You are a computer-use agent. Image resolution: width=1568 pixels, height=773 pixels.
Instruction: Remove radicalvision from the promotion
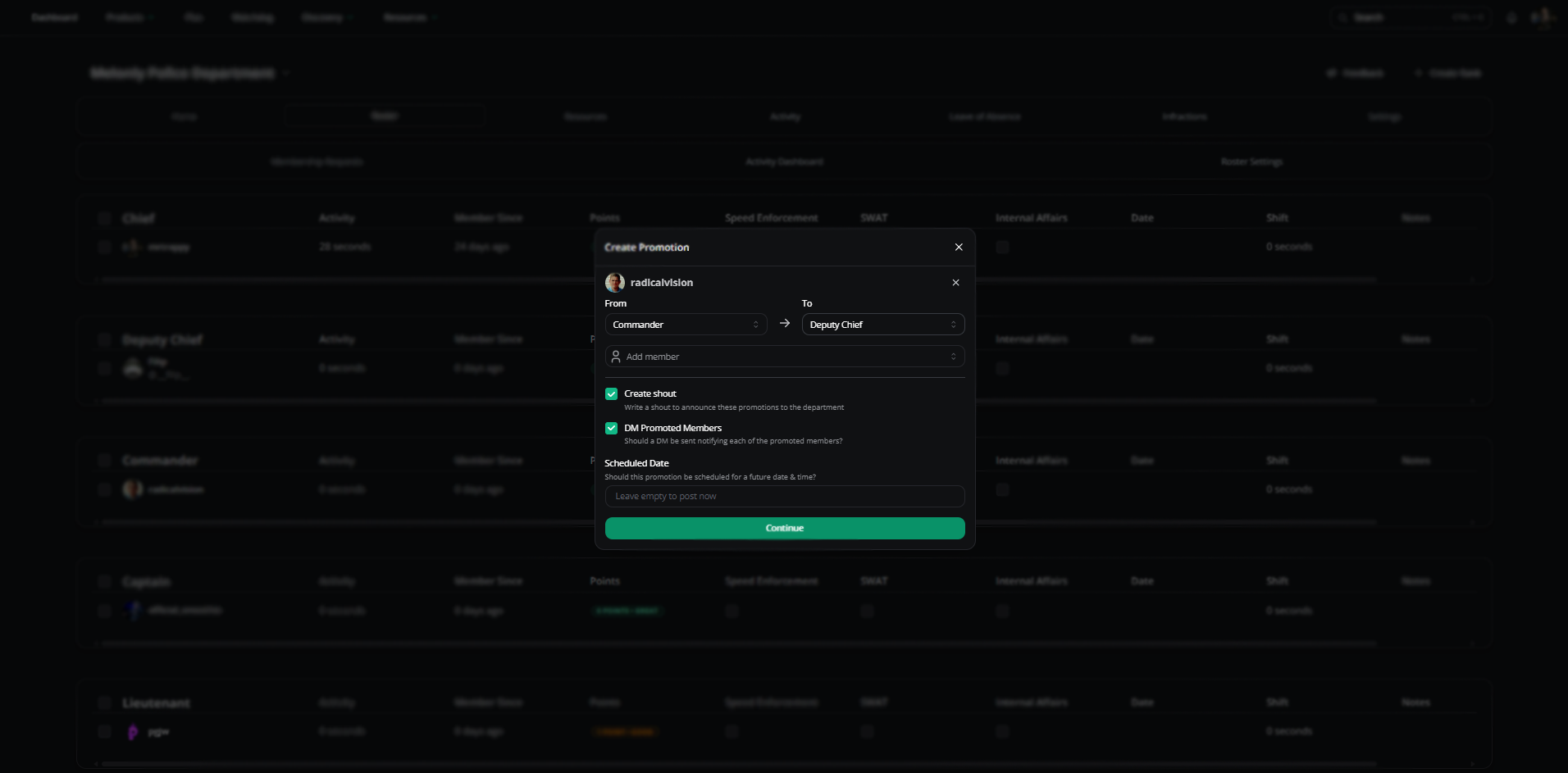[955, 282]
